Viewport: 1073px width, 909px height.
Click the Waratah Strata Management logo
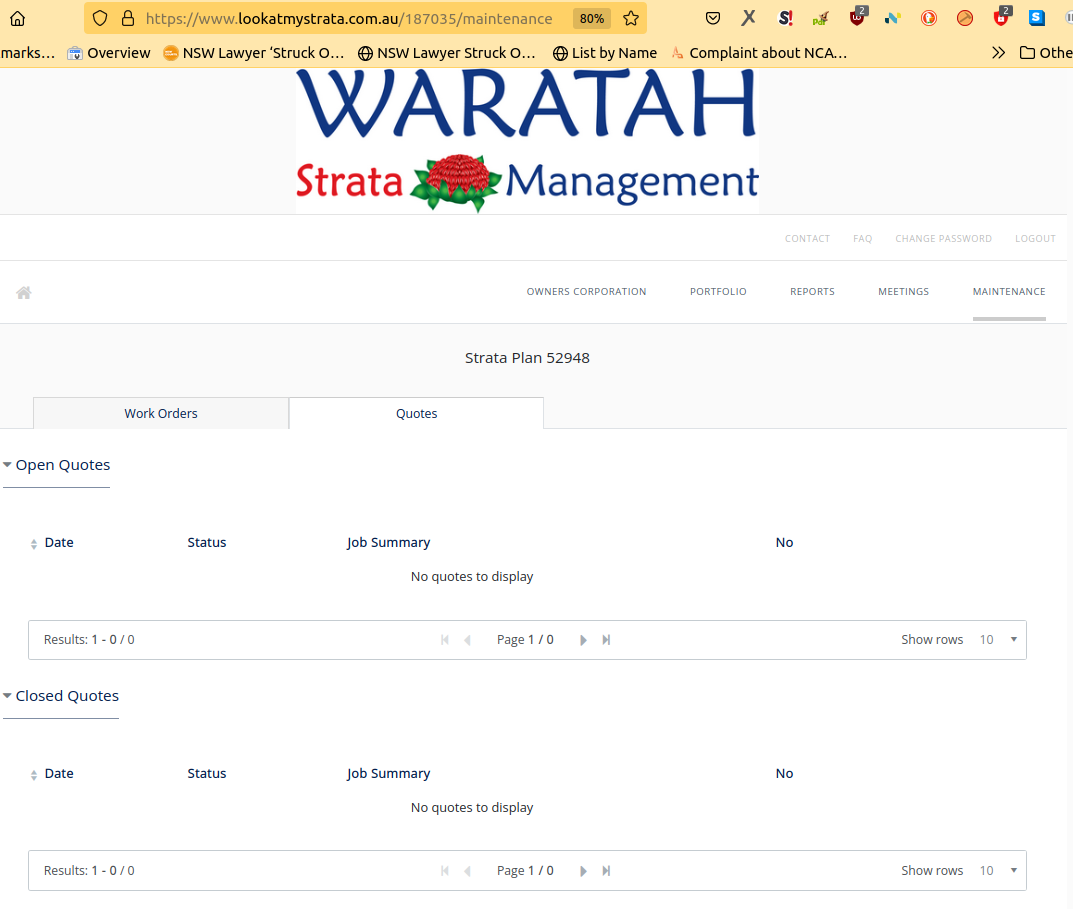click(x=527, y=140)
